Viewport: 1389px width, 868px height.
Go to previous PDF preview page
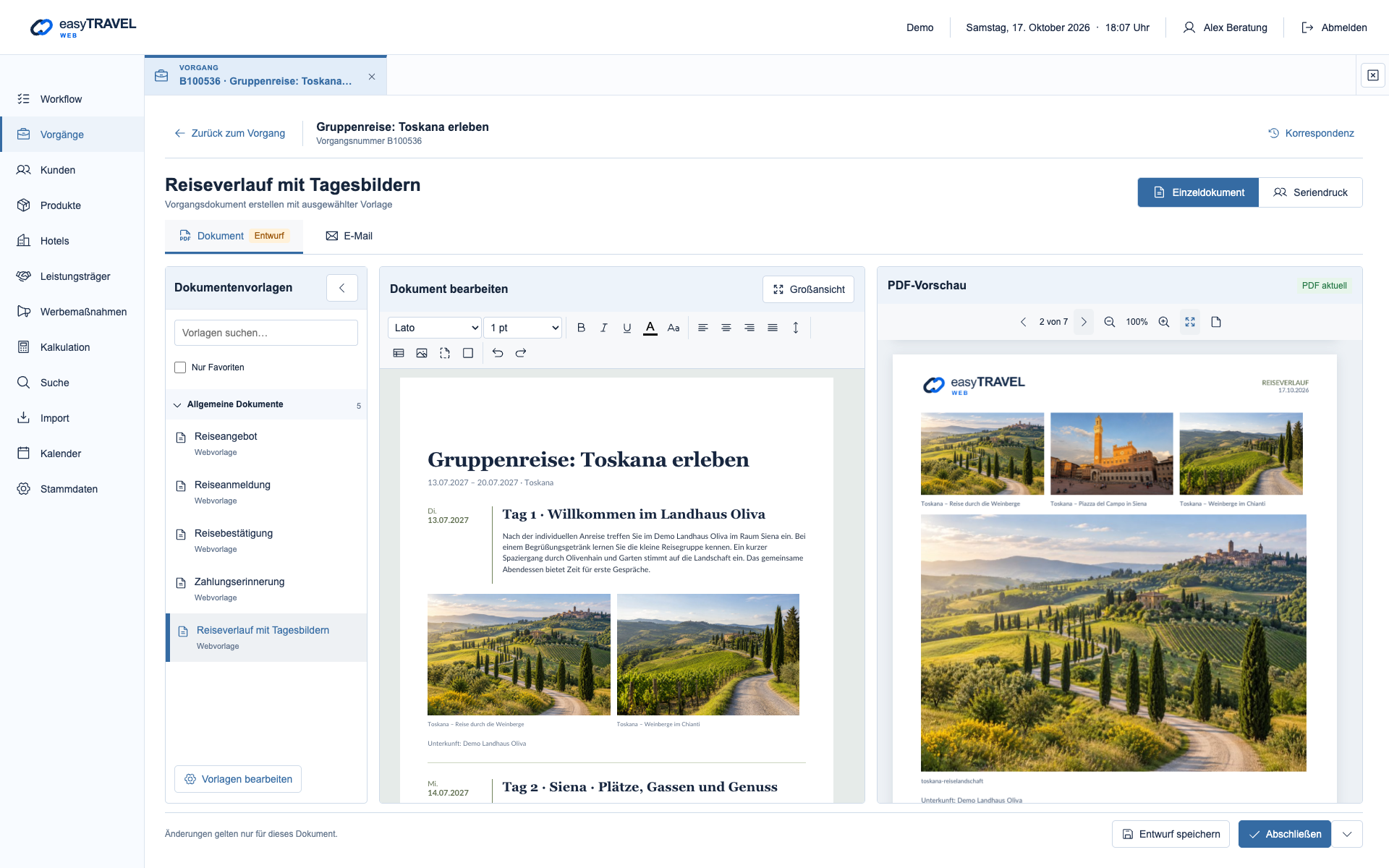pos(1024,322)
